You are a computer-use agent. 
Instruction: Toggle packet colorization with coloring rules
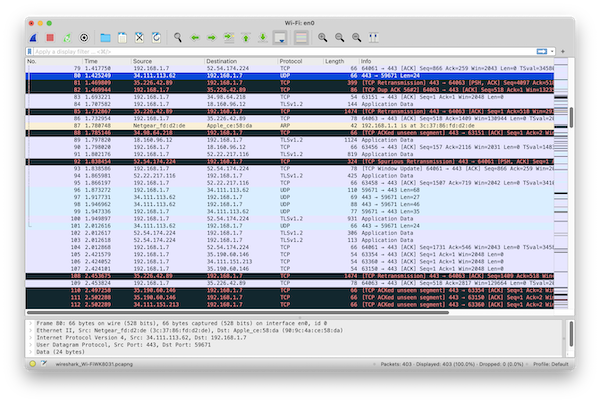[300, 37]
